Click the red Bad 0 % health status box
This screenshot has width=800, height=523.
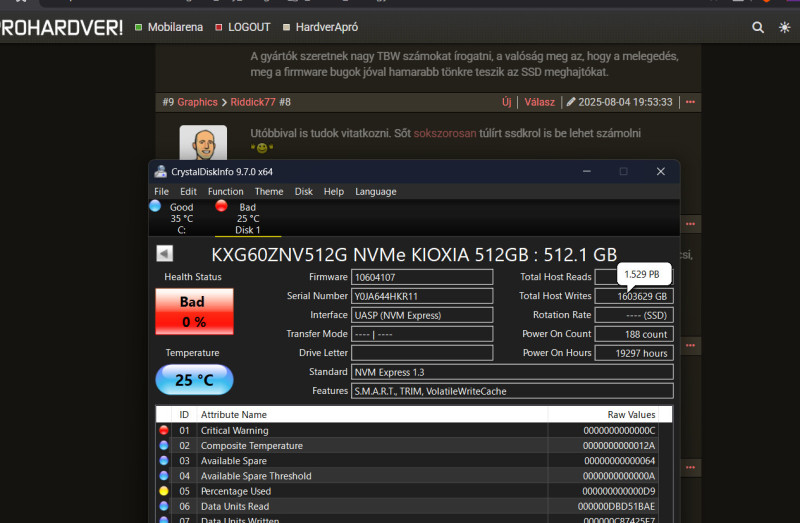click(x=194, y=311)
